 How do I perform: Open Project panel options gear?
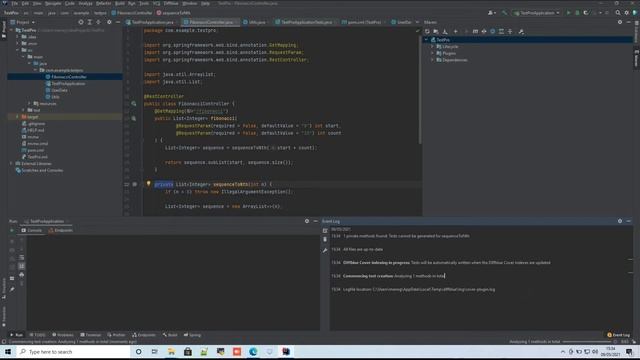pos(109,22)
